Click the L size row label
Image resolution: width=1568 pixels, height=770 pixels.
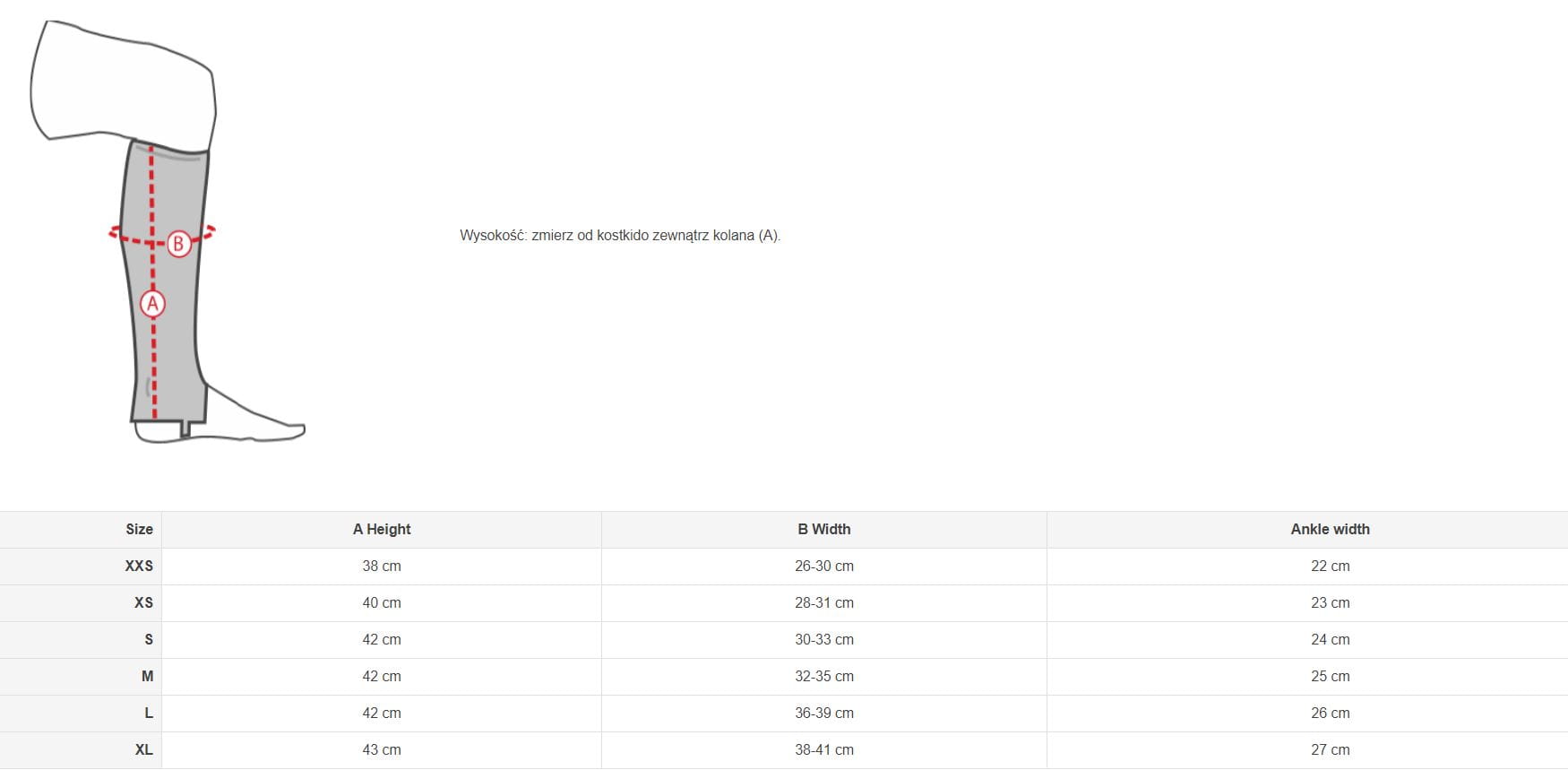149,714
